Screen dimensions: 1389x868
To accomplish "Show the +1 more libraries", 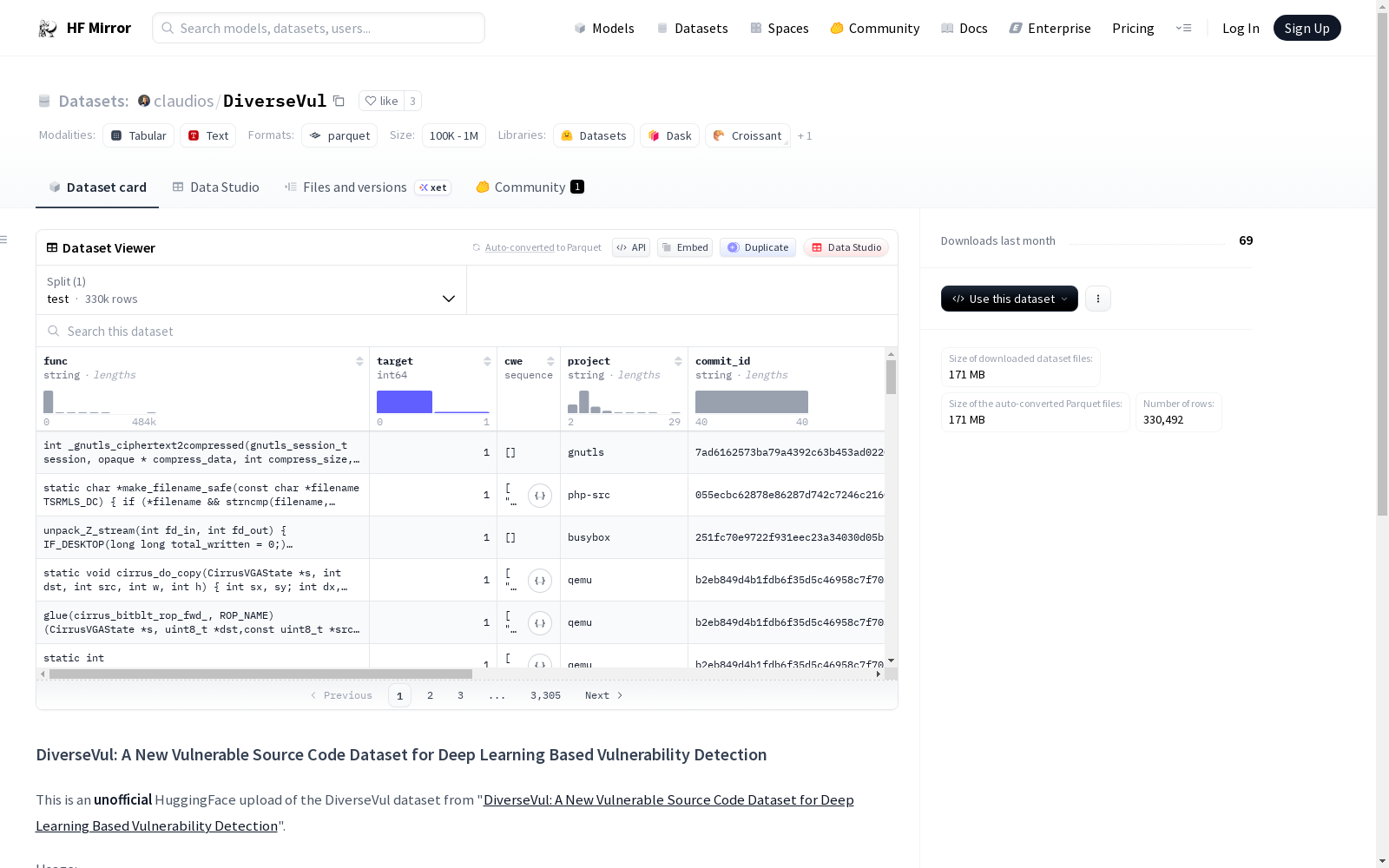I will click(805, 135).
